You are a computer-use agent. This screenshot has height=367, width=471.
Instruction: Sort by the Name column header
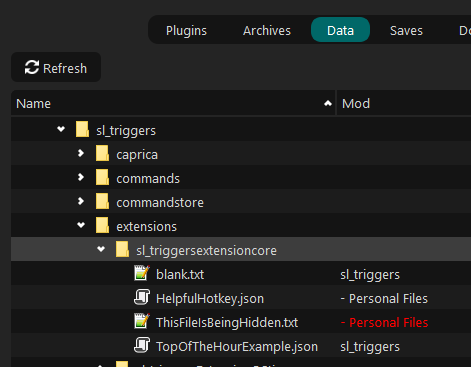(x=173, y=103)
